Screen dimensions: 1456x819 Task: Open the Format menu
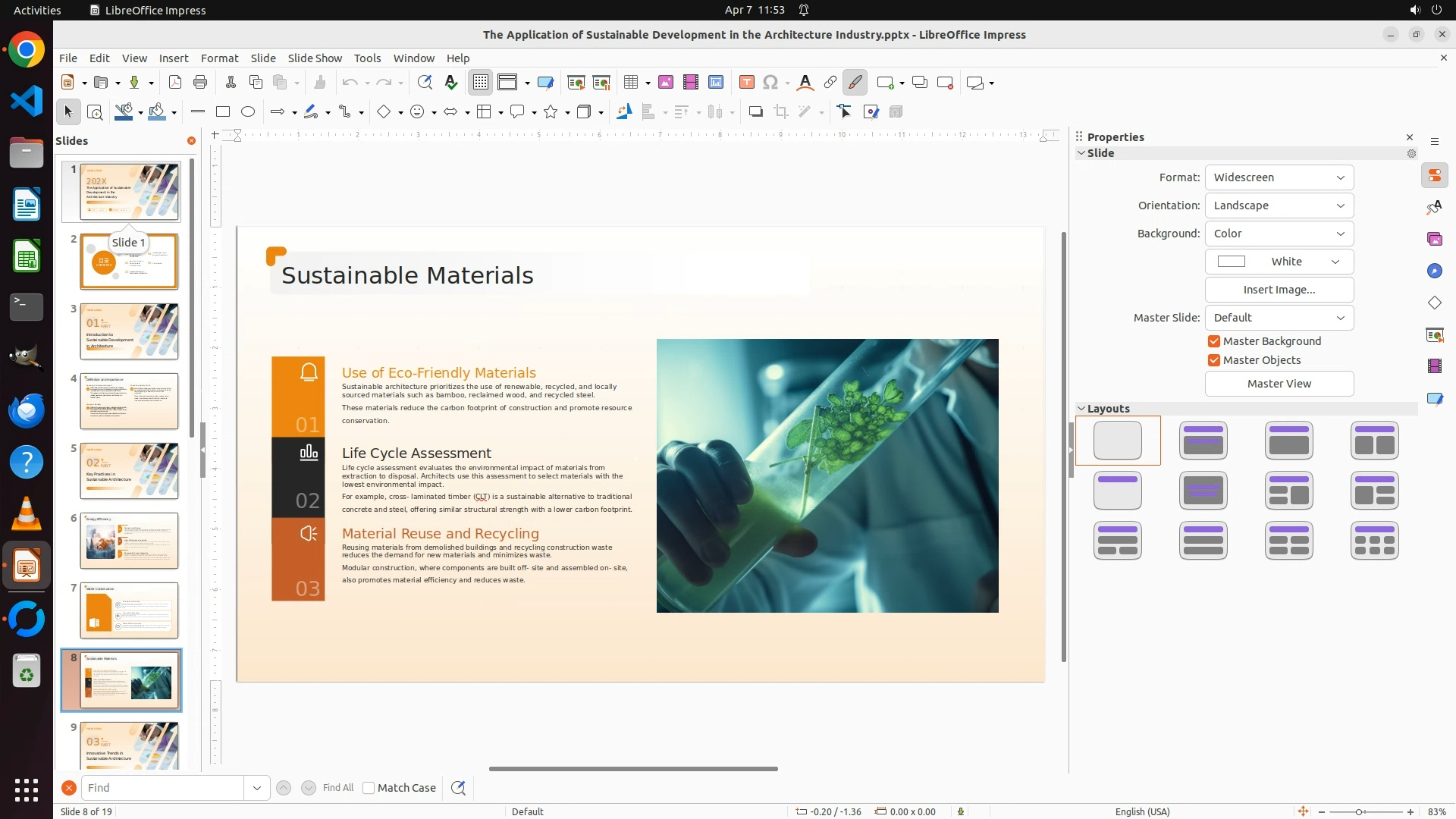click(x=219, y=58)
